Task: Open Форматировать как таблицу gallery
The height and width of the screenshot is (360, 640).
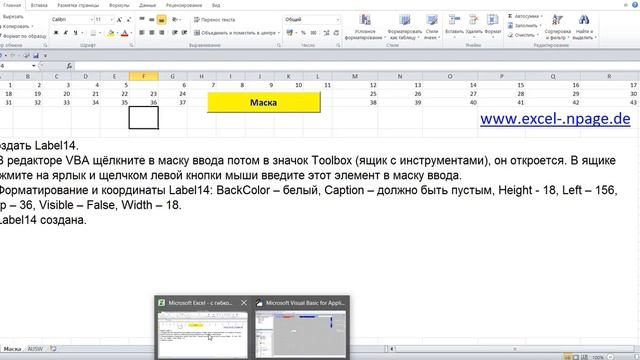Action: [404, 27]
